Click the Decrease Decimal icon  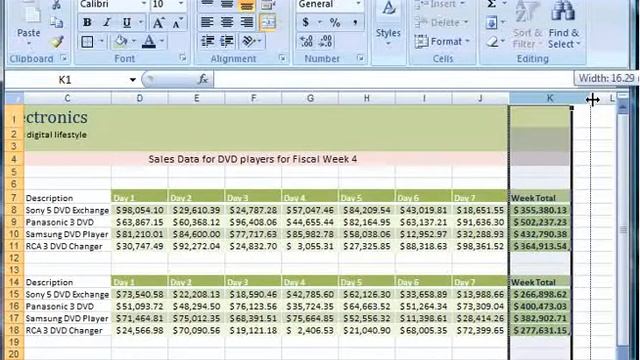tap(326, 41)
